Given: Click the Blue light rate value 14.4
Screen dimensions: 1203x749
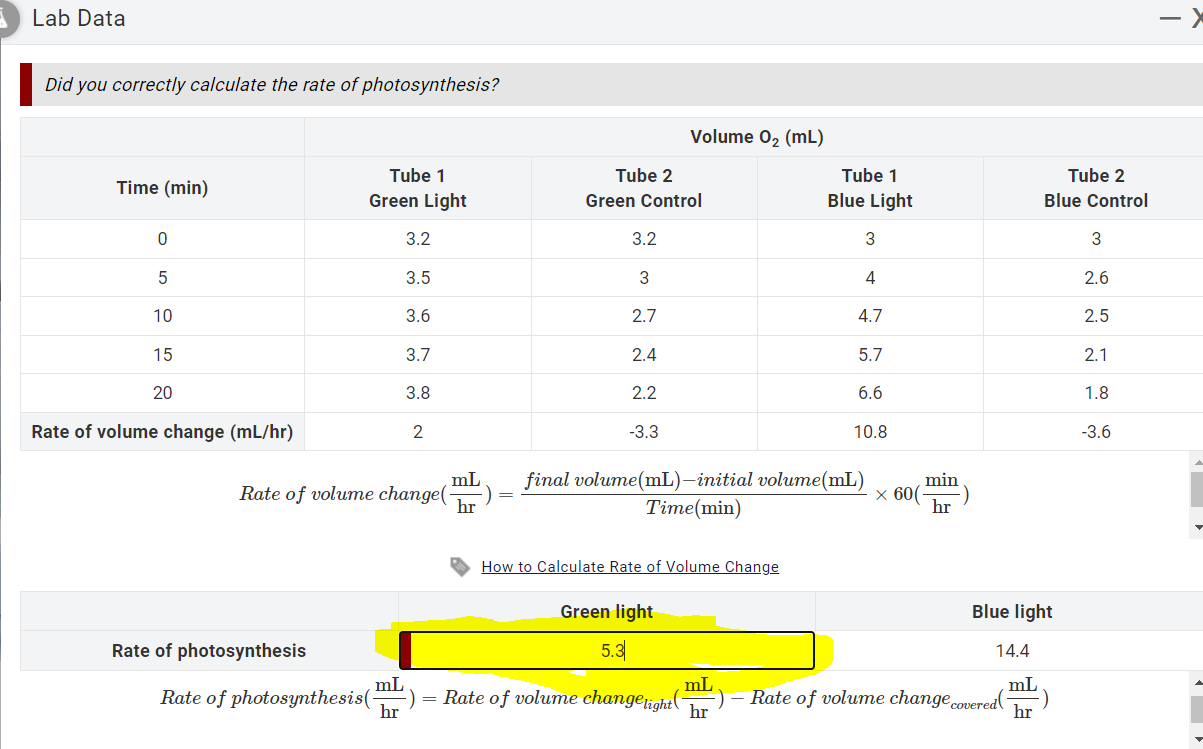Looking at the screenshot, I should (1013, 650).
